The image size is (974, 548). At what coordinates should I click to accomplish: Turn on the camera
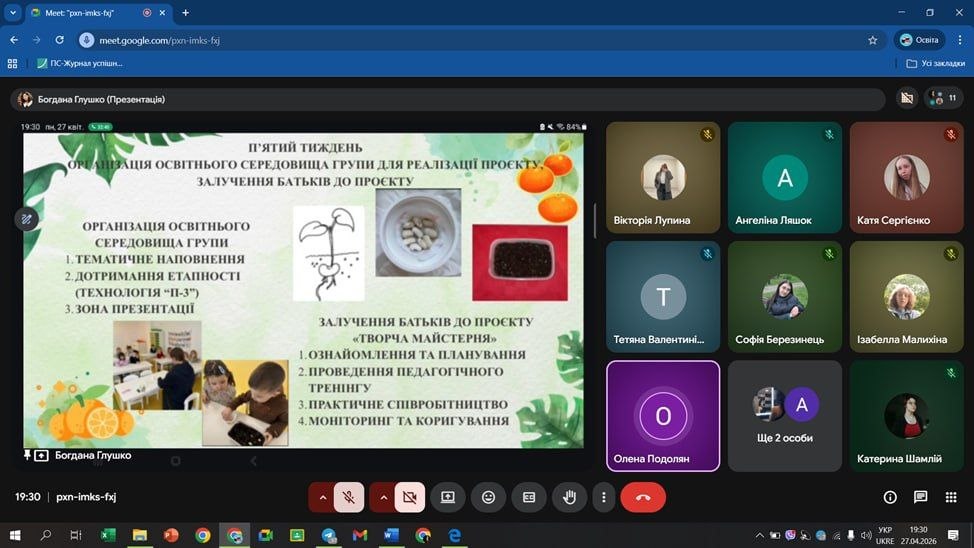click(409, 497)
